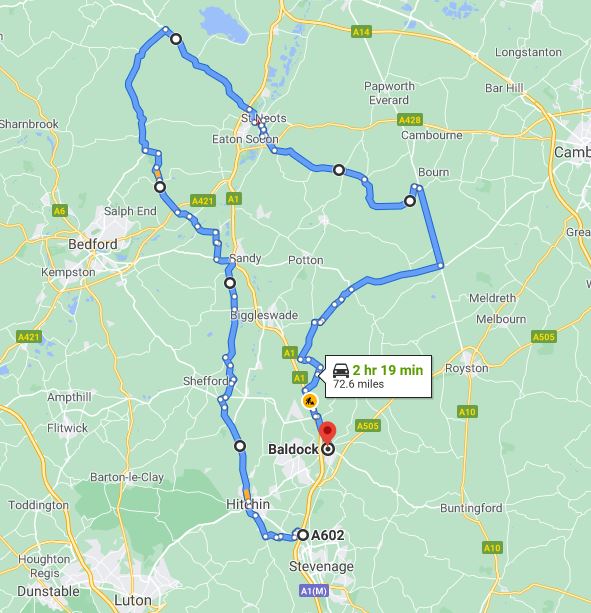Click the 2 hr 19 min route summary

(388, 370)
